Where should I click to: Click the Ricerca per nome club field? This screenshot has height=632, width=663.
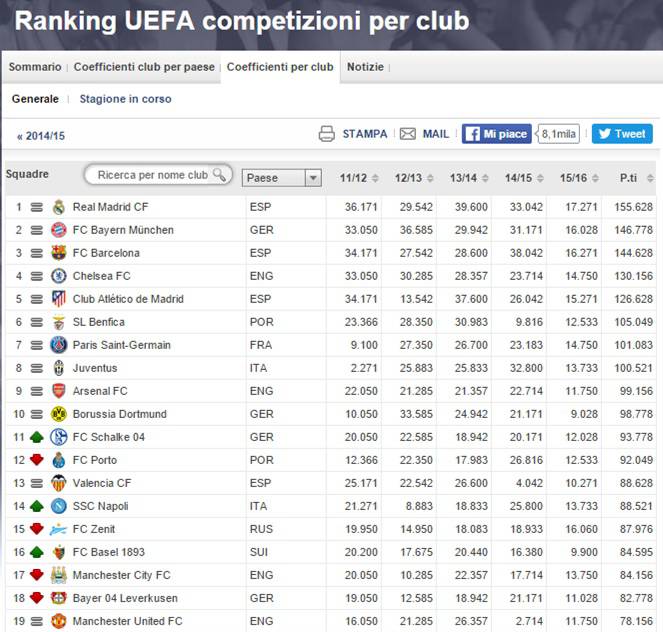(158, 175)
